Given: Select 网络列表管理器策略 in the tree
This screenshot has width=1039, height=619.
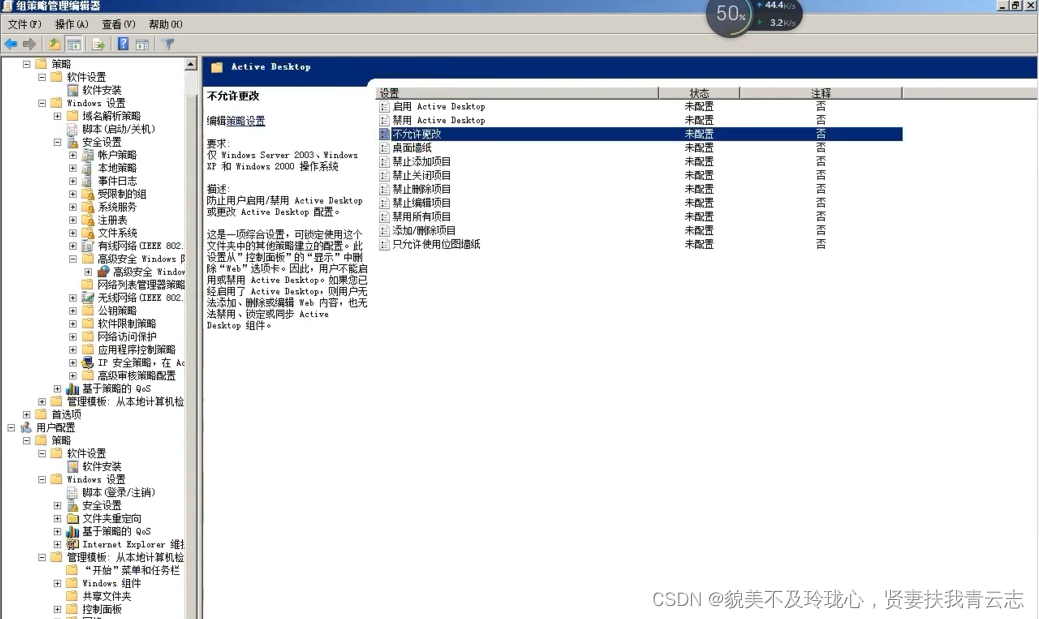Looking at the screenshot, I should point(141,285).
